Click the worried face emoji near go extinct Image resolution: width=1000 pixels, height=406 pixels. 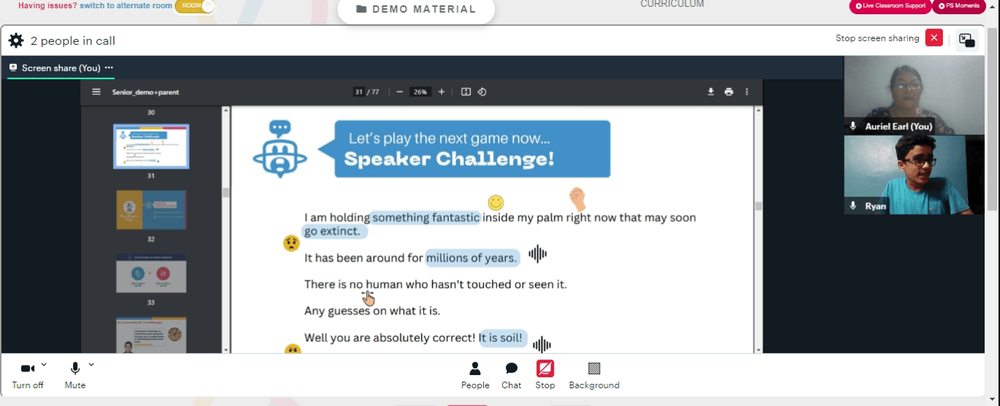click(x=291, y=243)
